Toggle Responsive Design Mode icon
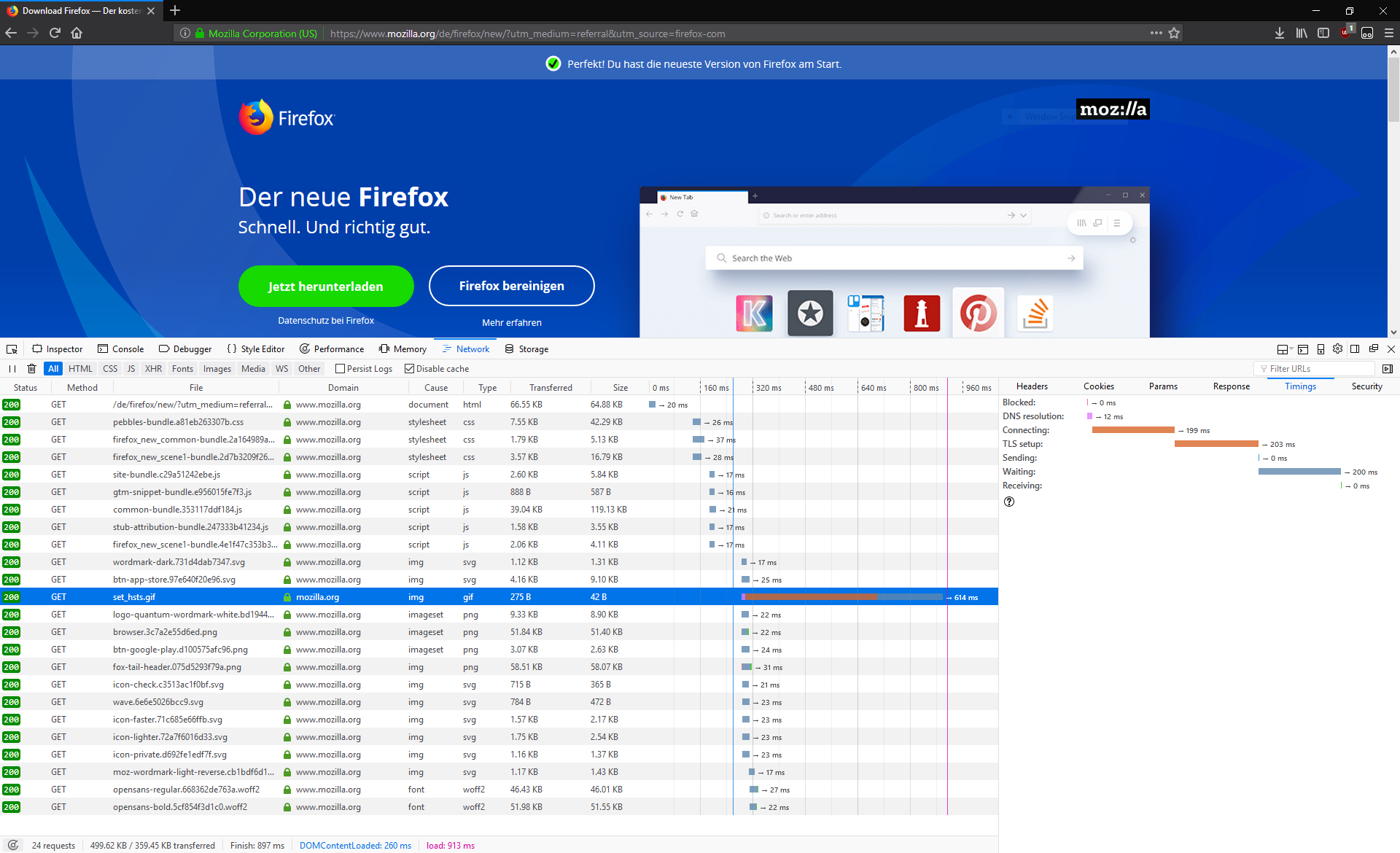Viewport: 1400px width, 853px height. [1321, 349]
